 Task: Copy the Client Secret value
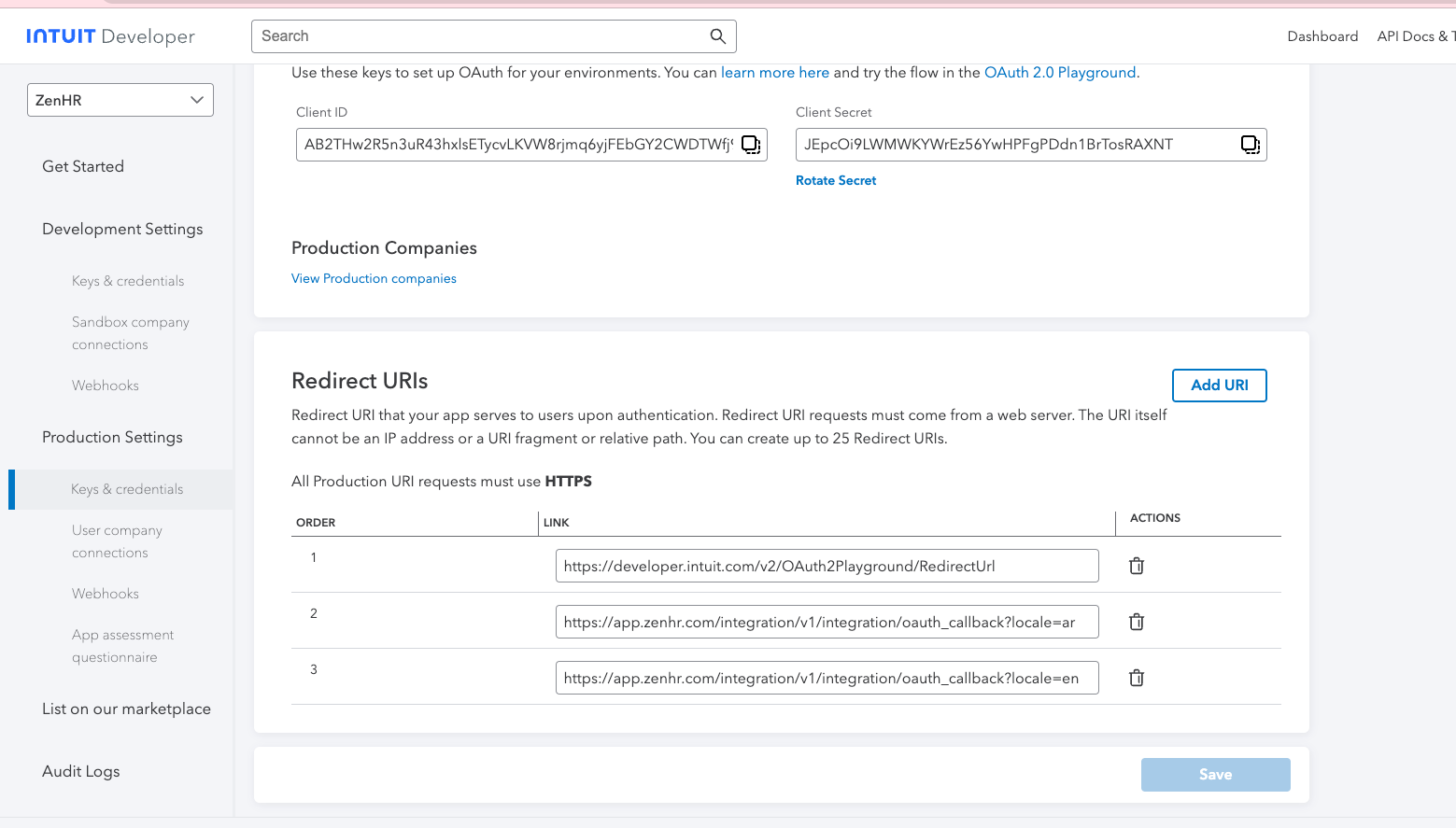point(1251,145)
